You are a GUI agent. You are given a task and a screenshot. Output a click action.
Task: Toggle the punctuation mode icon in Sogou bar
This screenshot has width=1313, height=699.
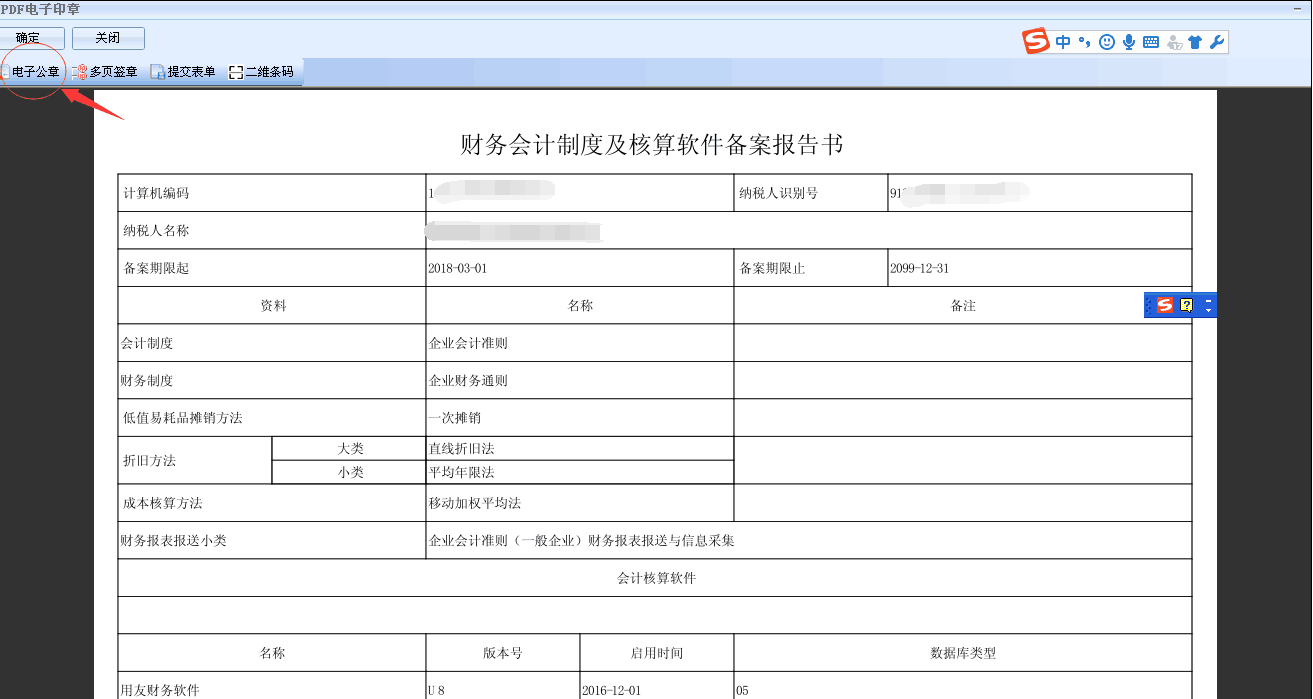(1084, 42)
